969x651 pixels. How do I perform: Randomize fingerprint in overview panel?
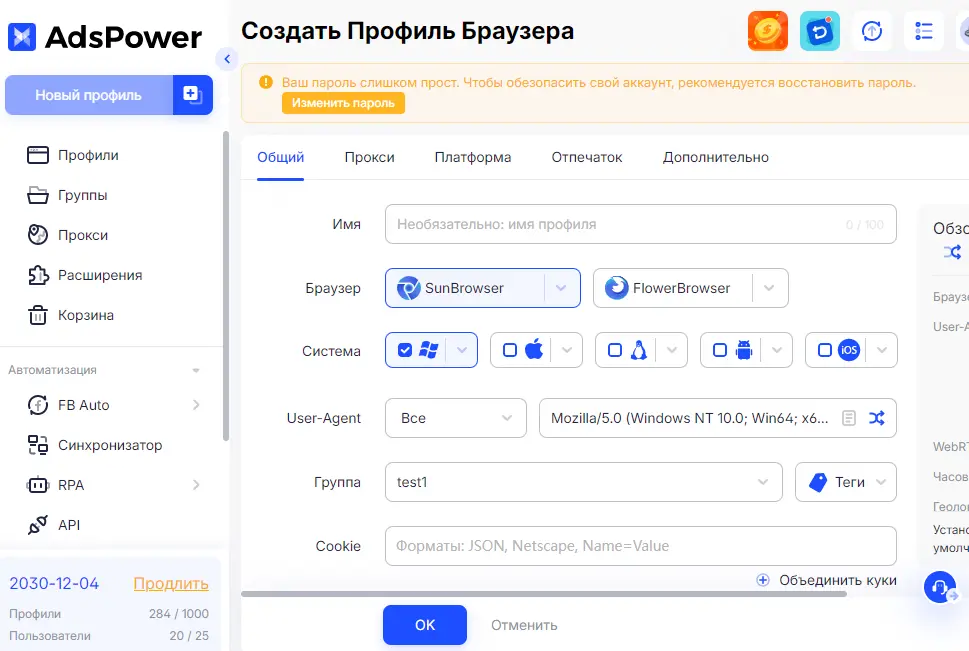pyautogui.click(x=952, y=252)
